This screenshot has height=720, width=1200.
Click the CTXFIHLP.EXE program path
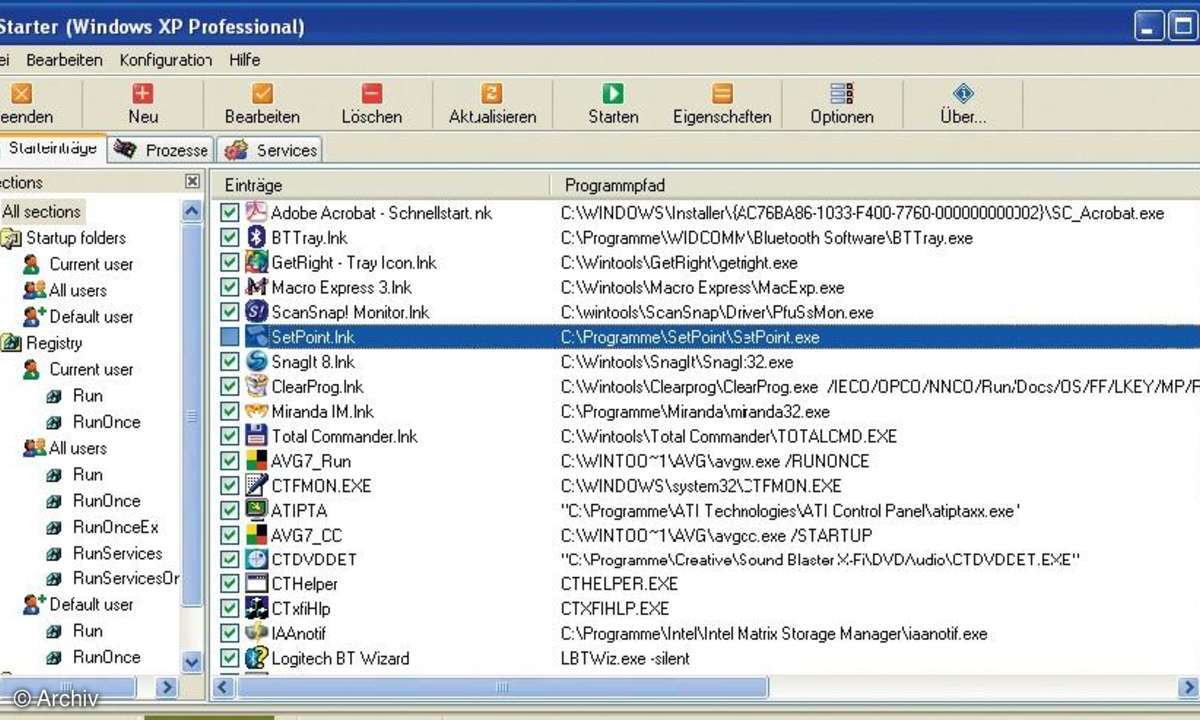[x=615, y=608]
